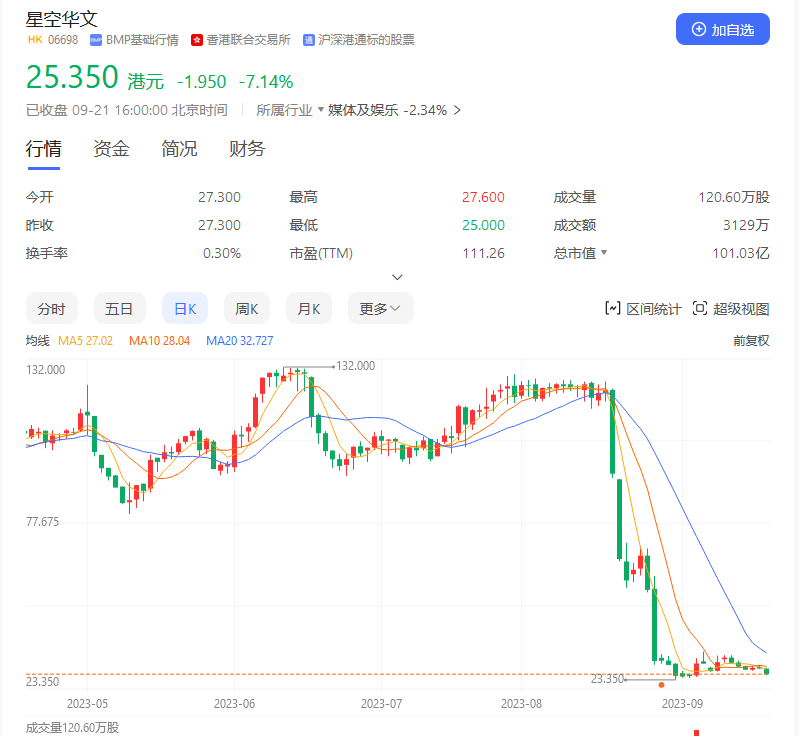The height and width of the screenshot is (736, 799).
Task: Open the 区间统计 range statistics tool
Action: 643,308
